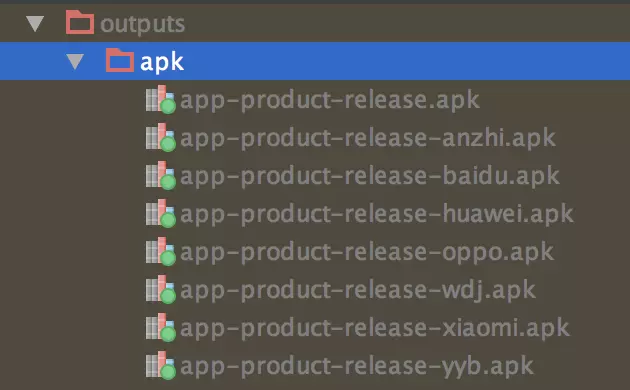Click icon of the oppo apk file
Screen dimensions: 630x390
tap(161, 251)
